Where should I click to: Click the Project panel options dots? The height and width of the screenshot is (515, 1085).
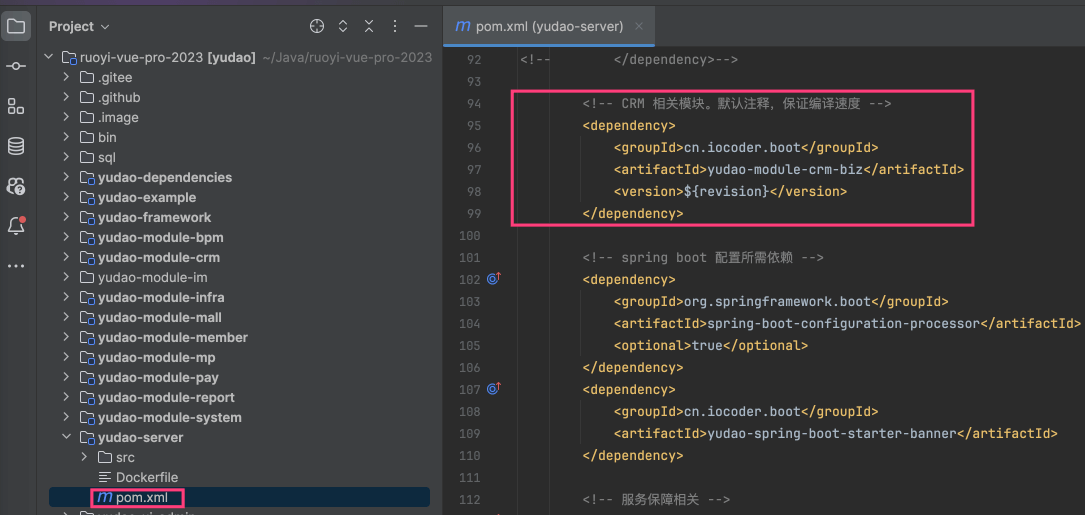tap(394, 26)
